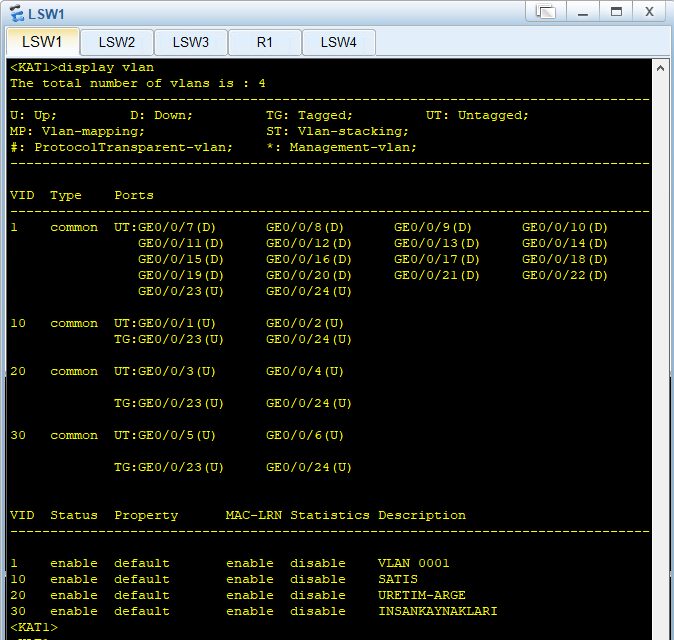Click the INSANKAYNAKLARI description text

tap(438, 611)
